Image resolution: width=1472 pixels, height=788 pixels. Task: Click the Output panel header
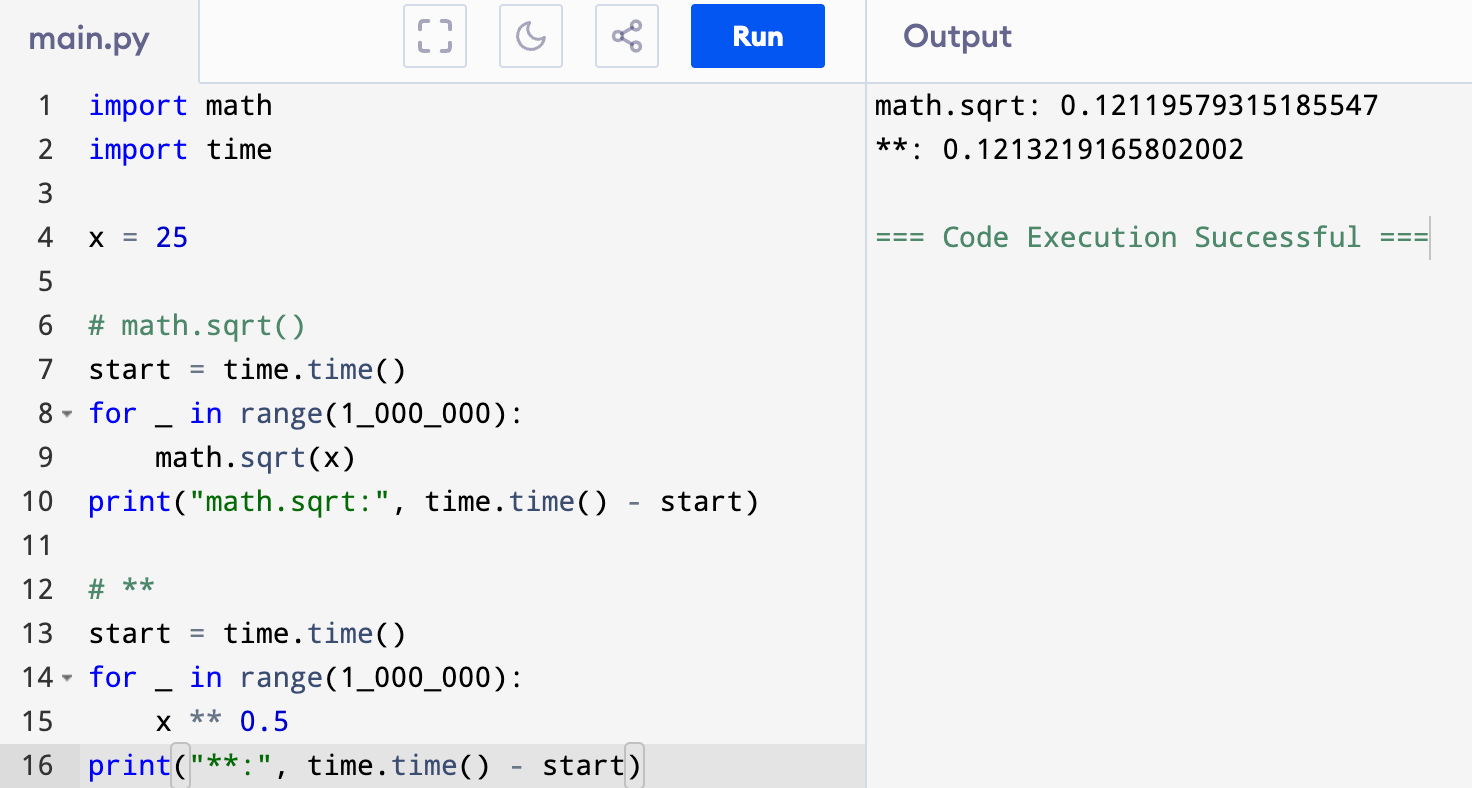[x=956, y=36]
